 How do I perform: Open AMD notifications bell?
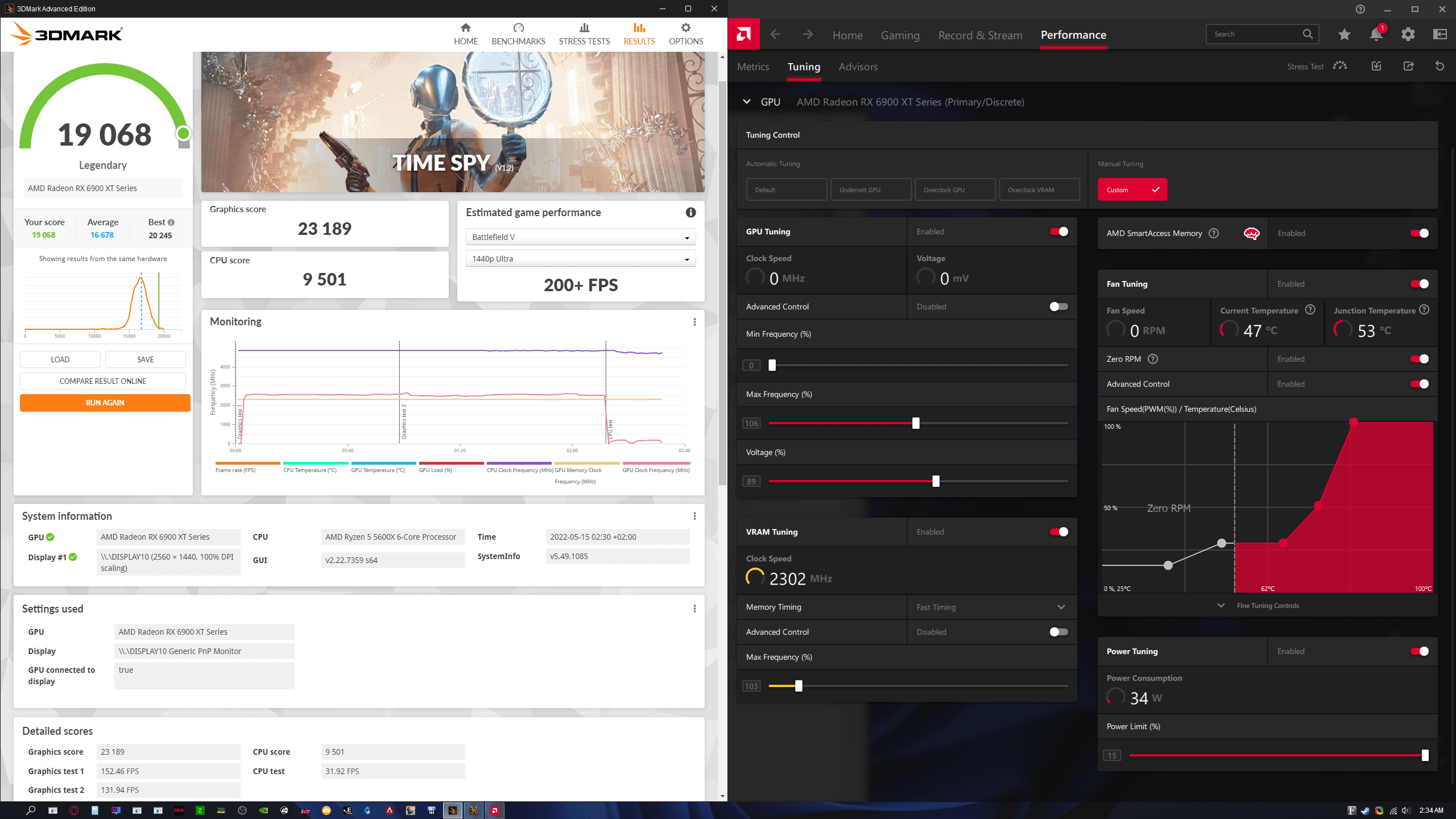click(1376, 34)
